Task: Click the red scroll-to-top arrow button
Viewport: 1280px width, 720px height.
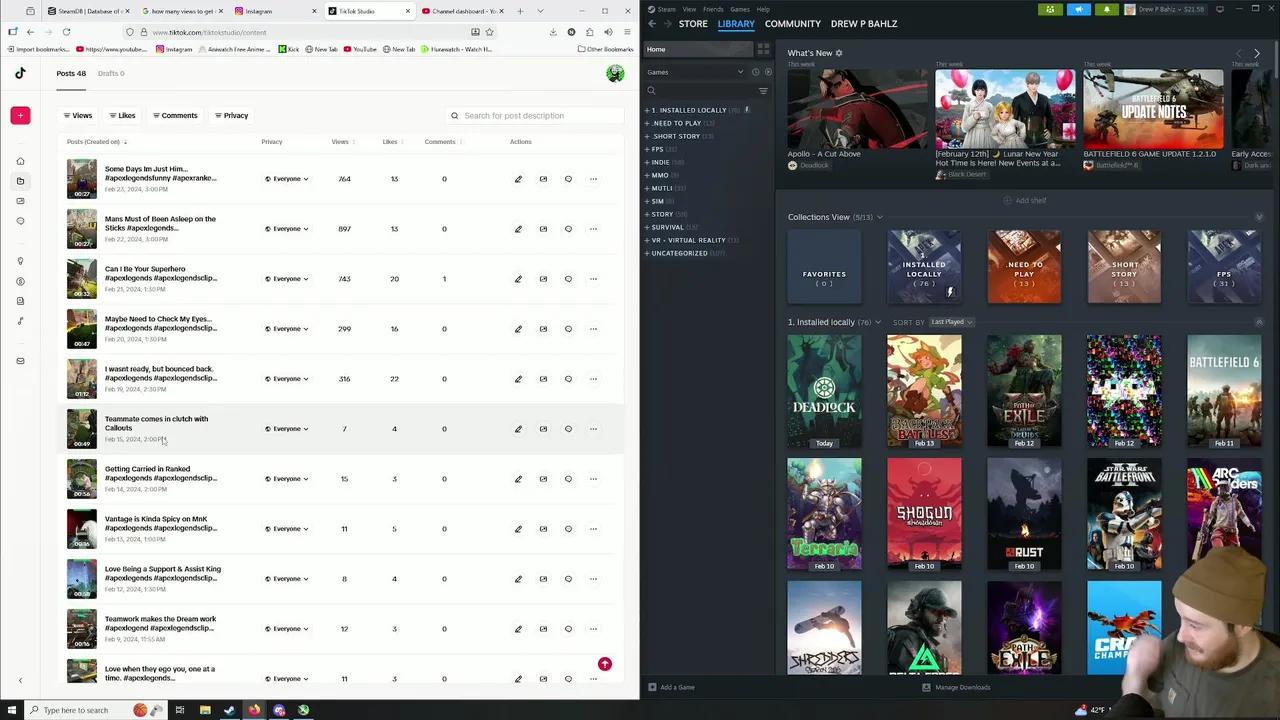Action: tap(604, 664)
